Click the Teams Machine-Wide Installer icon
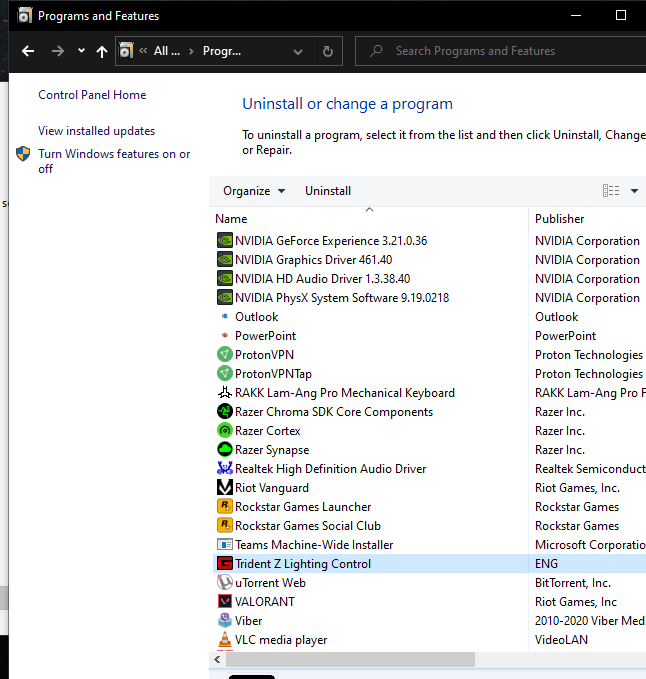Viewport: 646px width, 679px height. (225, 544)
